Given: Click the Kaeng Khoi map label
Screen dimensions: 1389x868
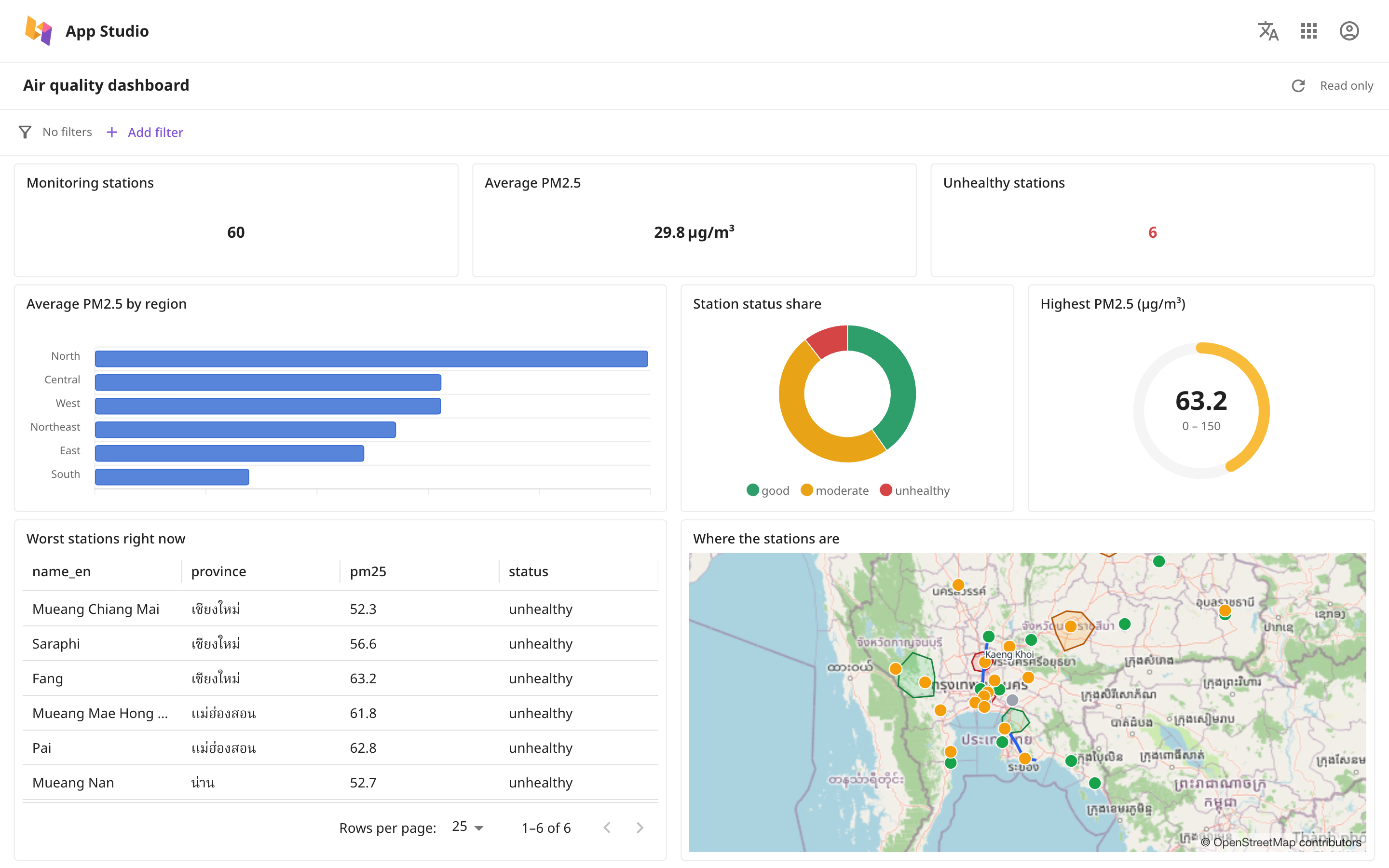Looking at the screenshot, I should [1009, 654].
